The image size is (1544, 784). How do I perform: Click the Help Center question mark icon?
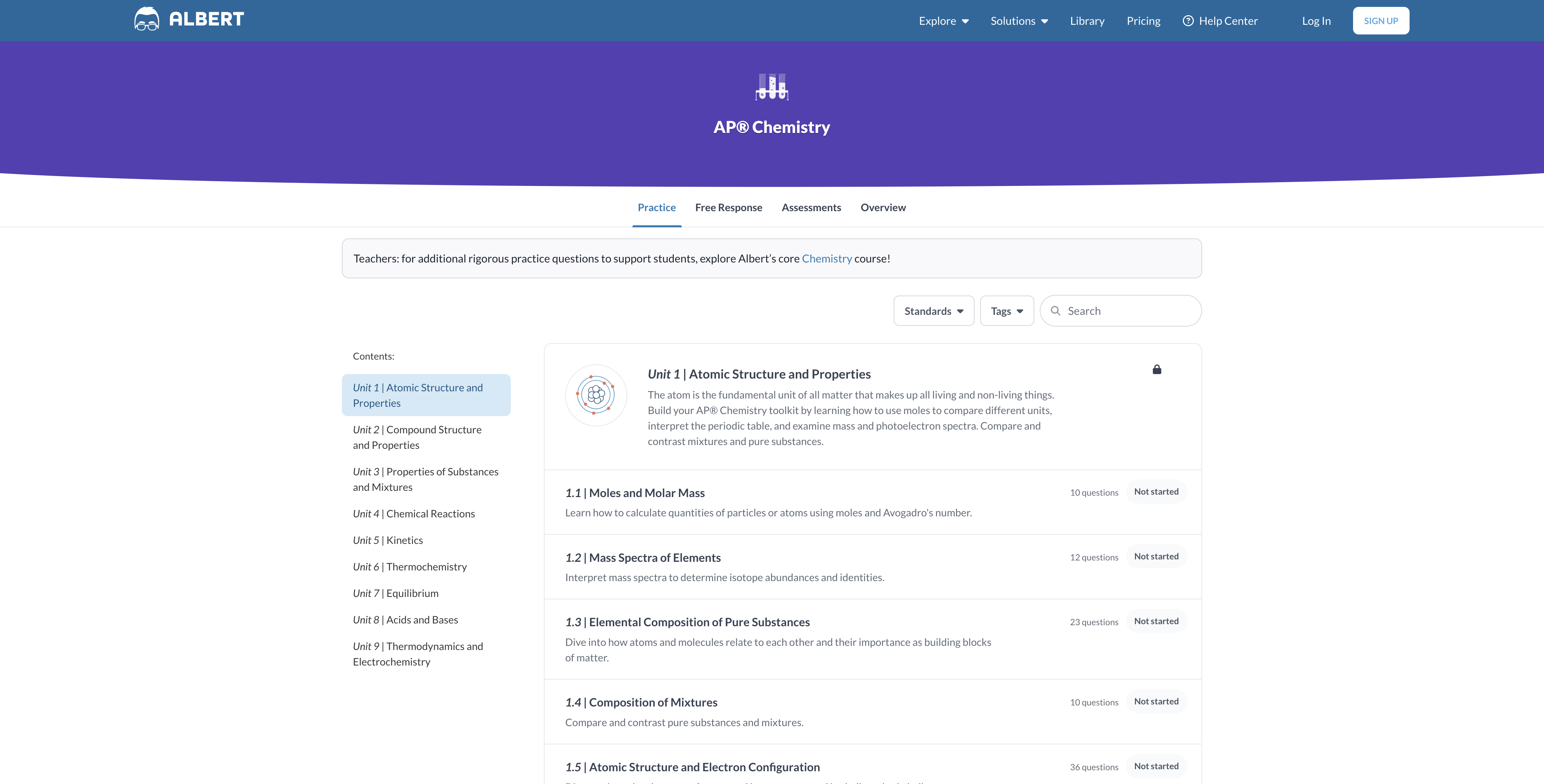click(1187, 21)
